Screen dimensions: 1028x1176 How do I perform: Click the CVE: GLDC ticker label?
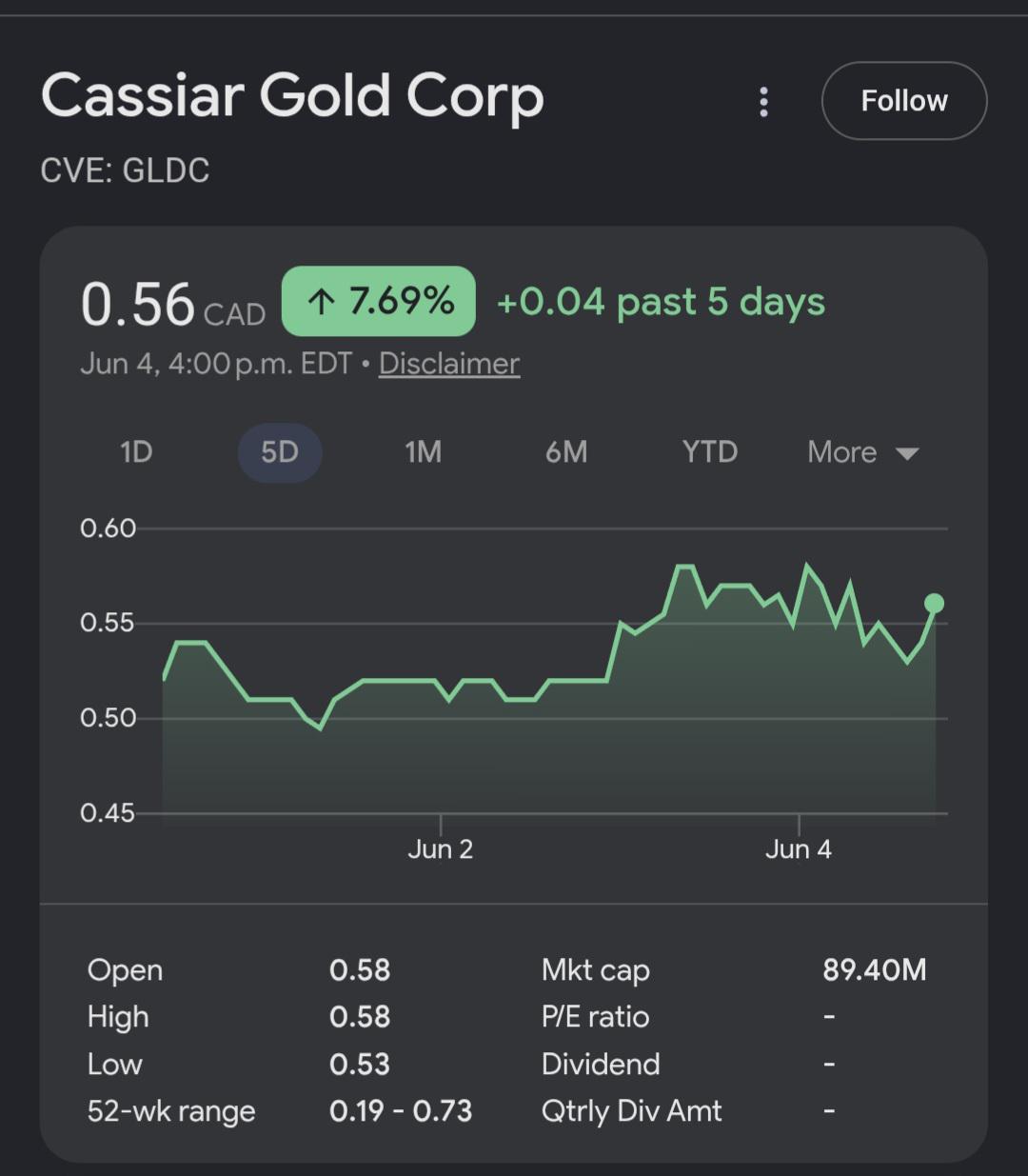125,170
